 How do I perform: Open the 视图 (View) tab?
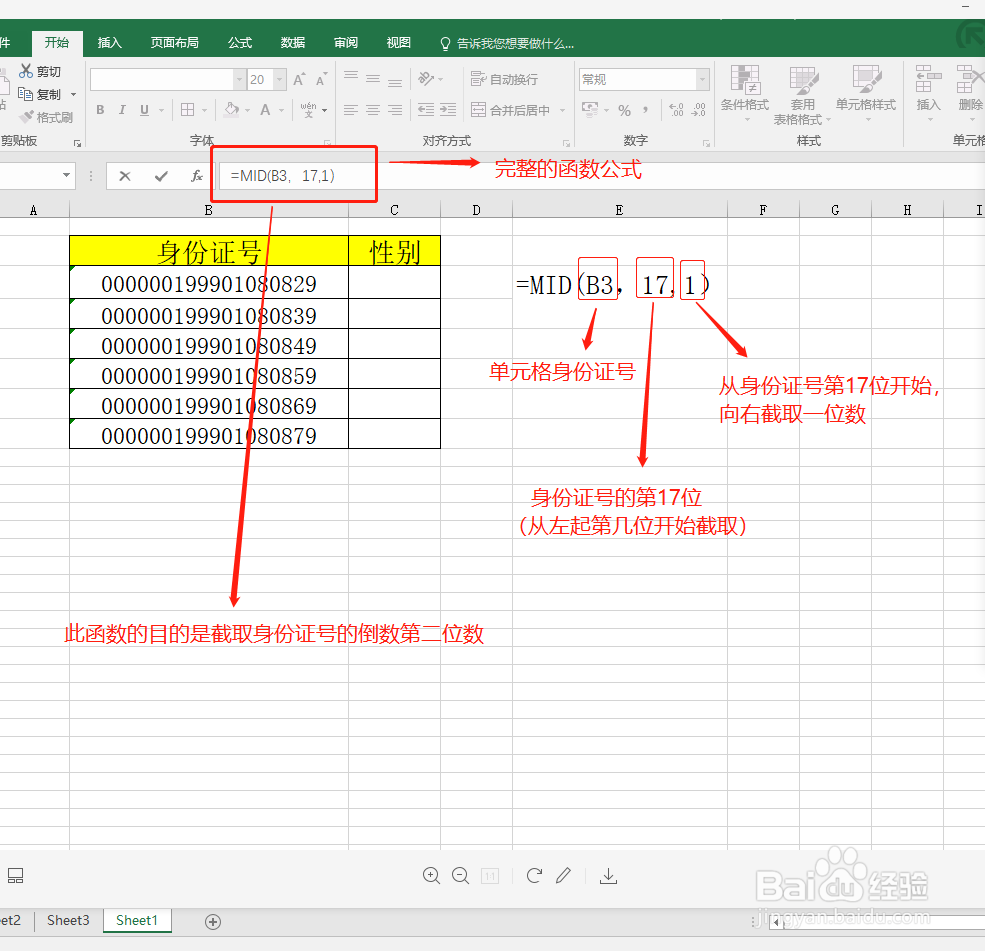[398, 42]
